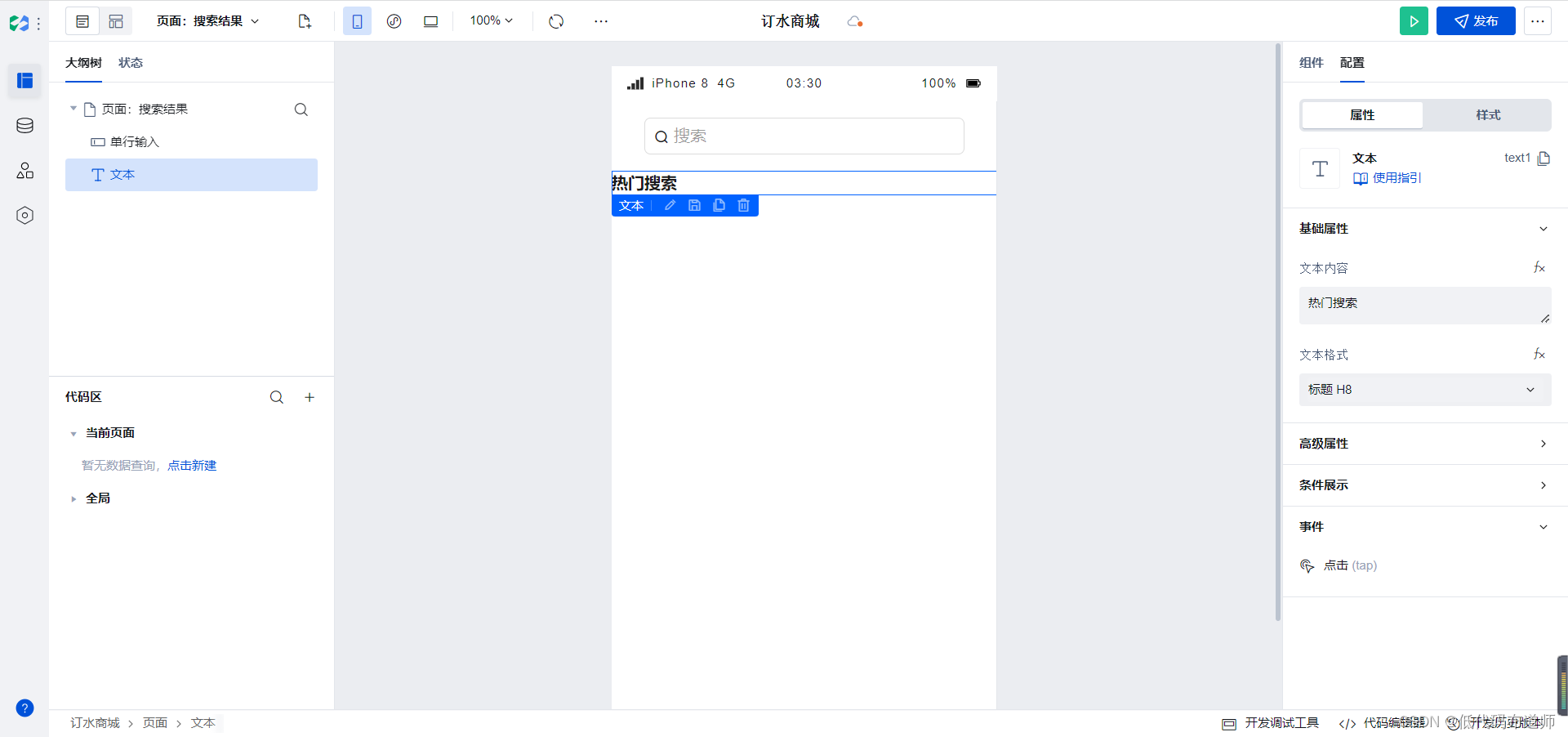This screenshot has height=737, width=1568.
Task: Open the page selector dropdown
Action: 207,21
